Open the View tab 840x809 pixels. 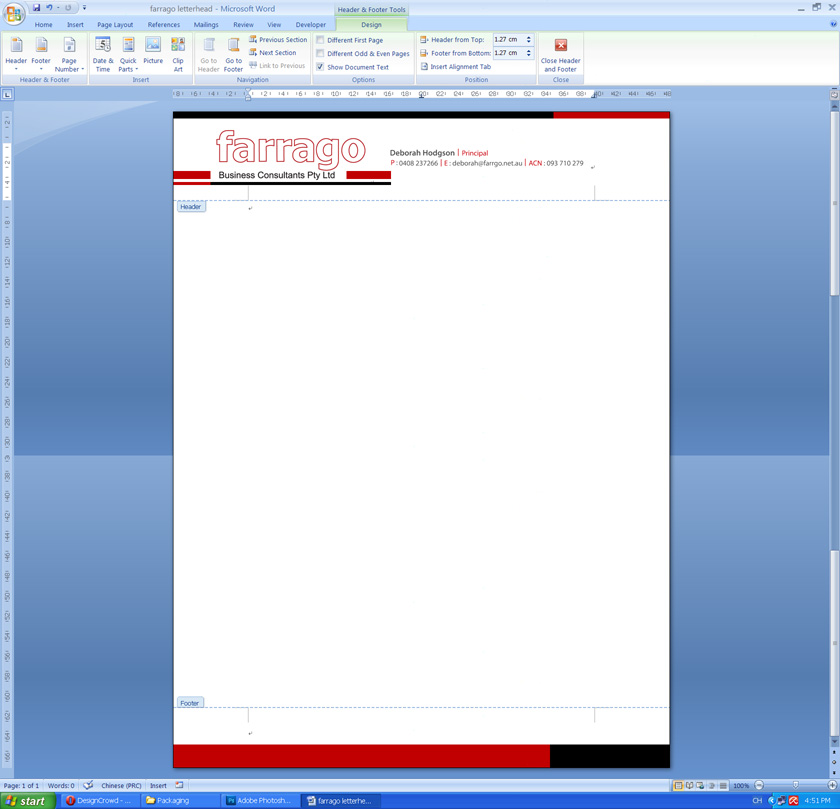(274, 25)
